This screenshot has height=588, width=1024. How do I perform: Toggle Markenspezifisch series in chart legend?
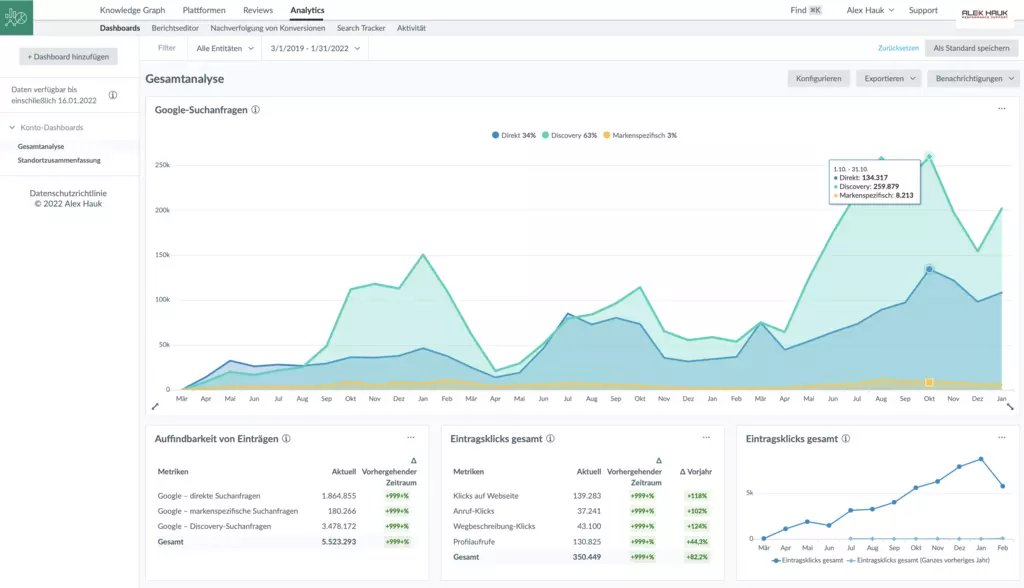[639, 135]
